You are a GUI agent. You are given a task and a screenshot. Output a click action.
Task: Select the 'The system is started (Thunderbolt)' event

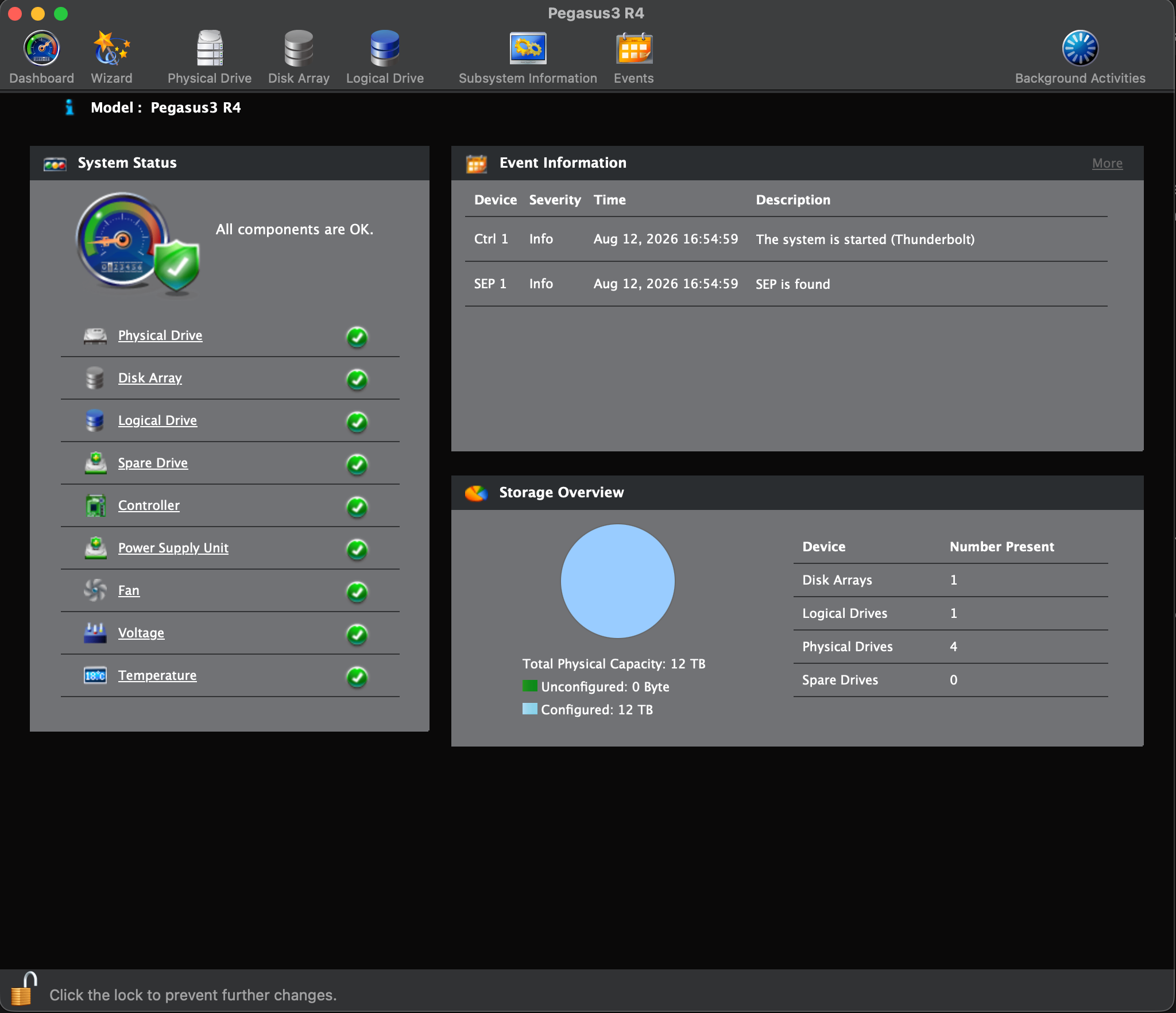coord(786,239)
